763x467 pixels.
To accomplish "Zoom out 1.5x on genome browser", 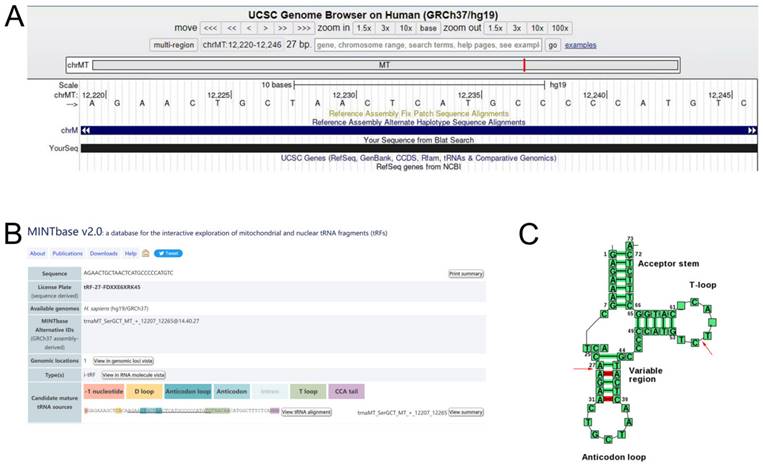I will tap(495, 28).
